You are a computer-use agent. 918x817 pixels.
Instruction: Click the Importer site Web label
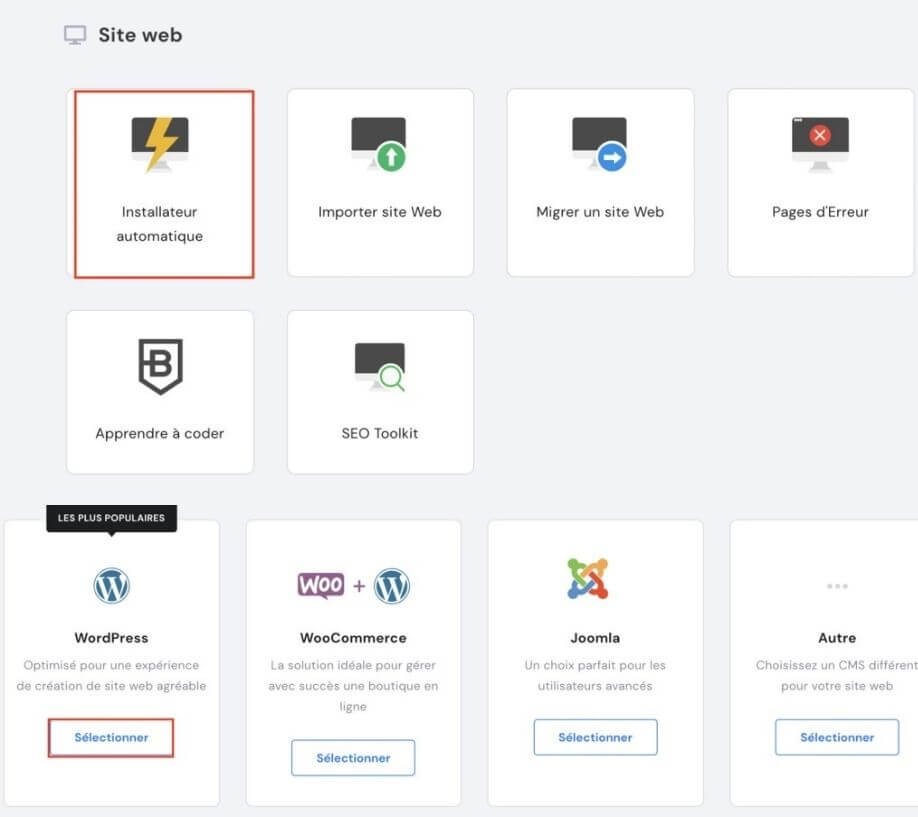click(380, 211)
